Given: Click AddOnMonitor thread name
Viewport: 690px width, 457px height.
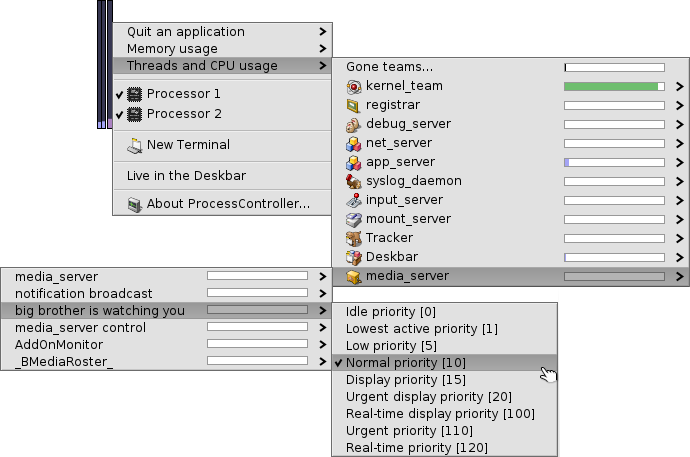Looking at the screenshot, I should coord(59,344).
